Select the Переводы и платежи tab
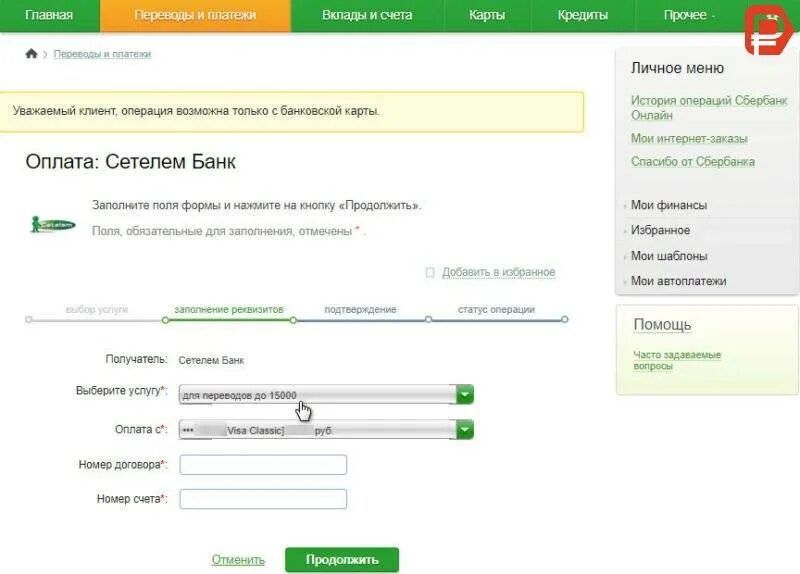 coord(195,15)
